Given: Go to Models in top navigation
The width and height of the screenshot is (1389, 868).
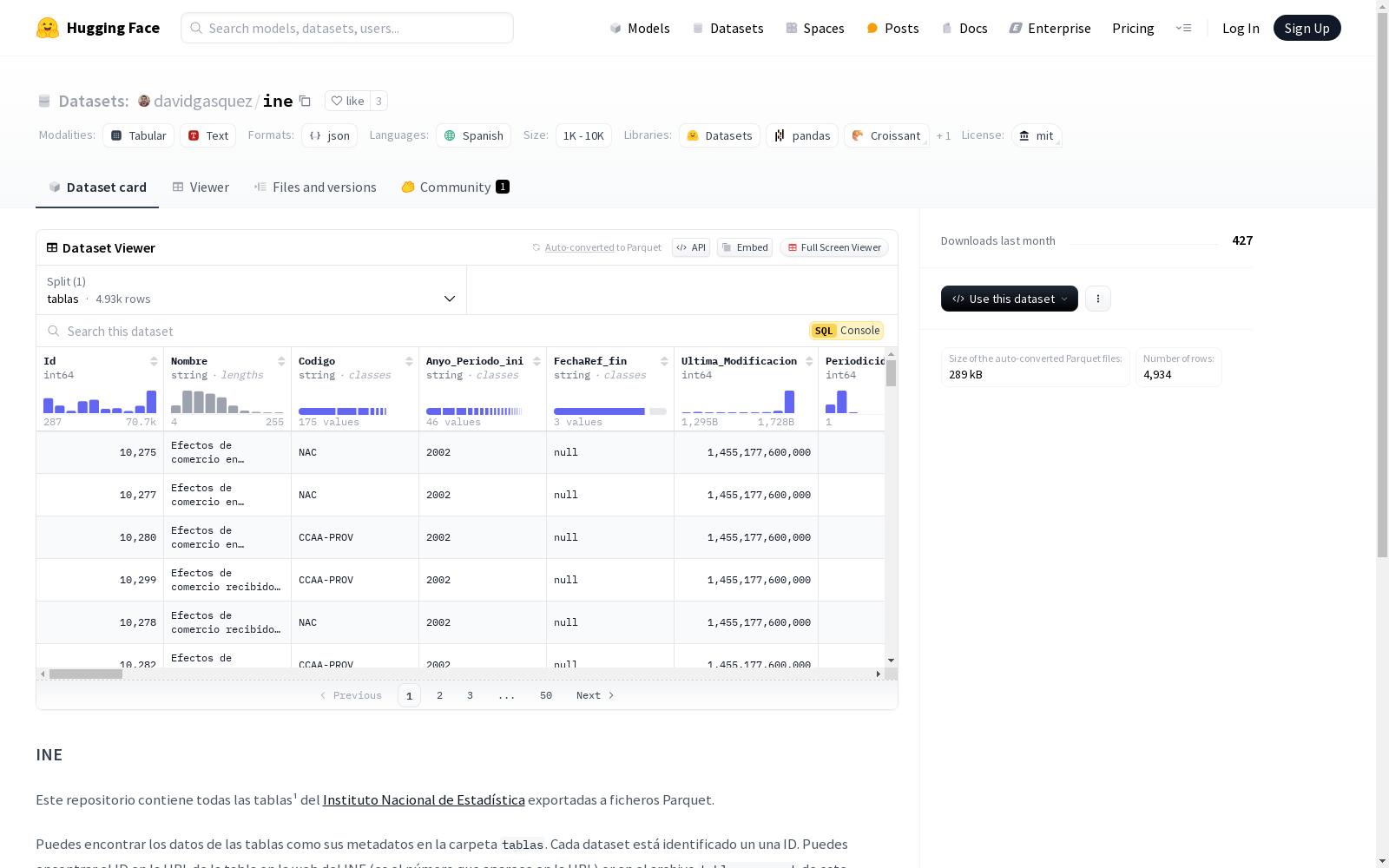Looking at the screenshot, I should point(640,28).
